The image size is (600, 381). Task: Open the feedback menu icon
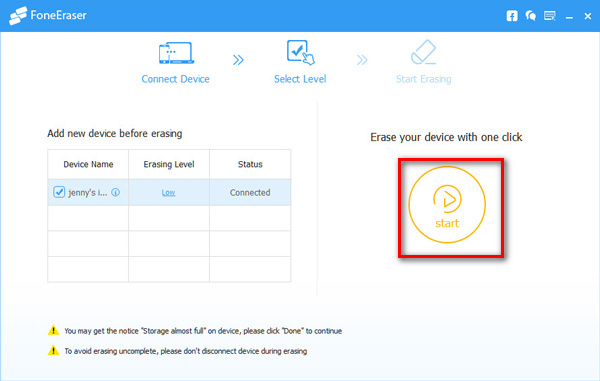(x=550, y=16)
